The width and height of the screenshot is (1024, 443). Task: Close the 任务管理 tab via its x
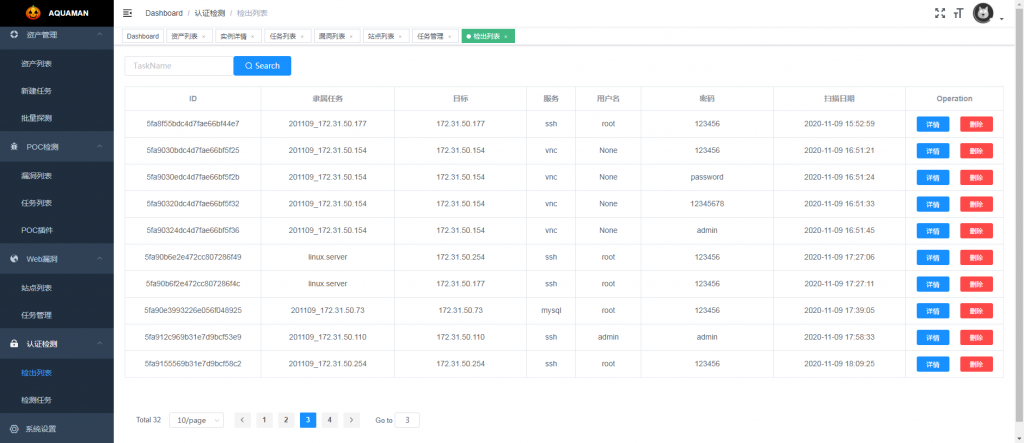pos(449,37)
